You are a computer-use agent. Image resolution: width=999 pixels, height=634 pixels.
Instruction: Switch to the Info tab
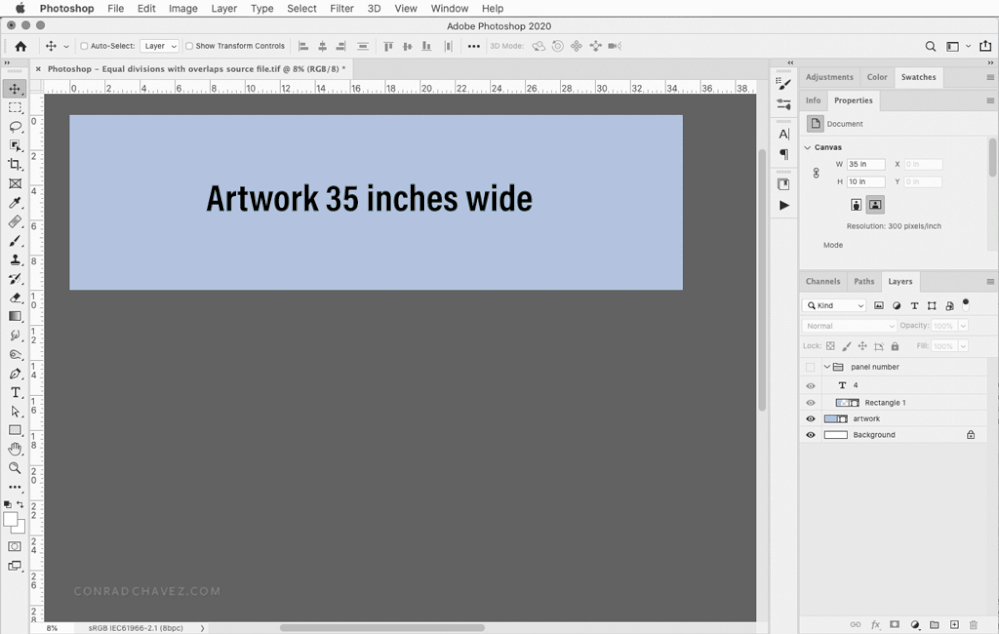point(813,100)
